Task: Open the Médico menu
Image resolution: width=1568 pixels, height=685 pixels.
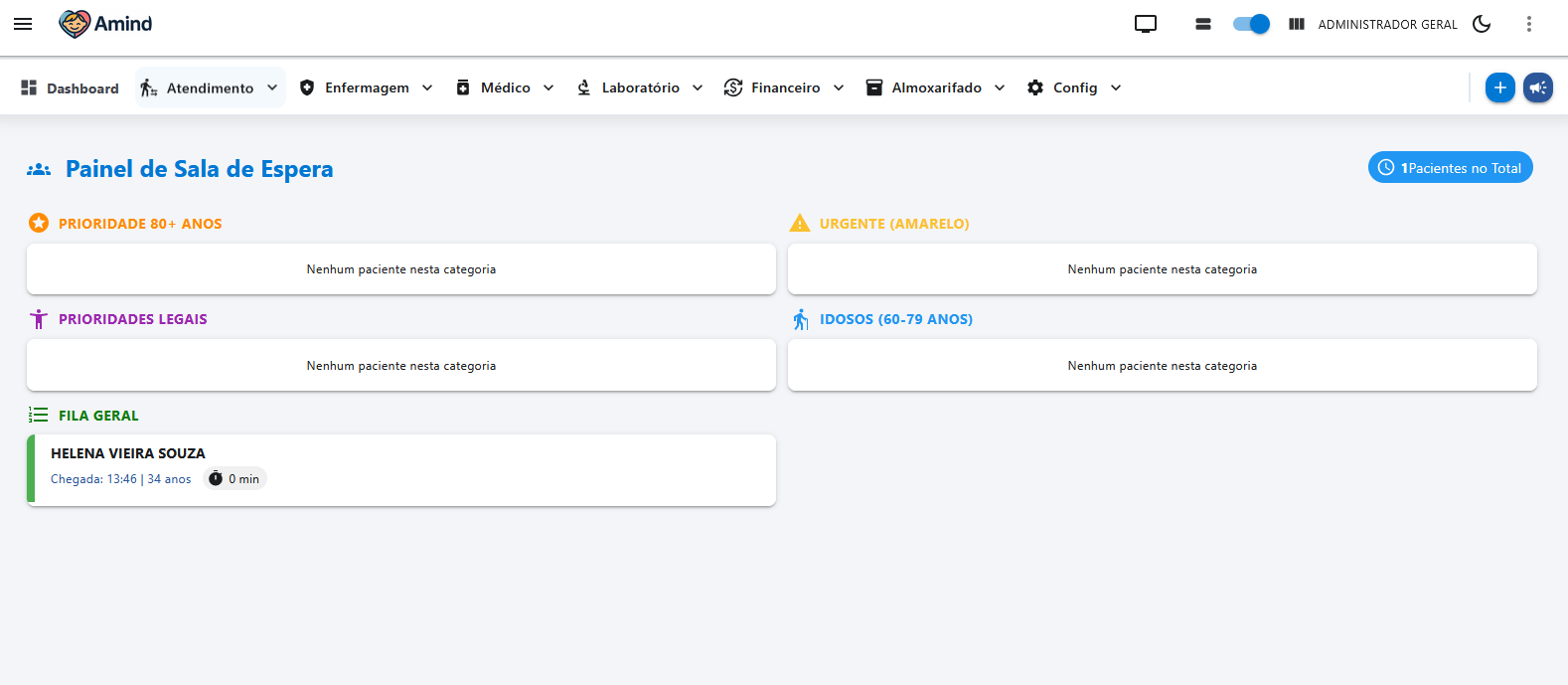Action: (505, 87)
